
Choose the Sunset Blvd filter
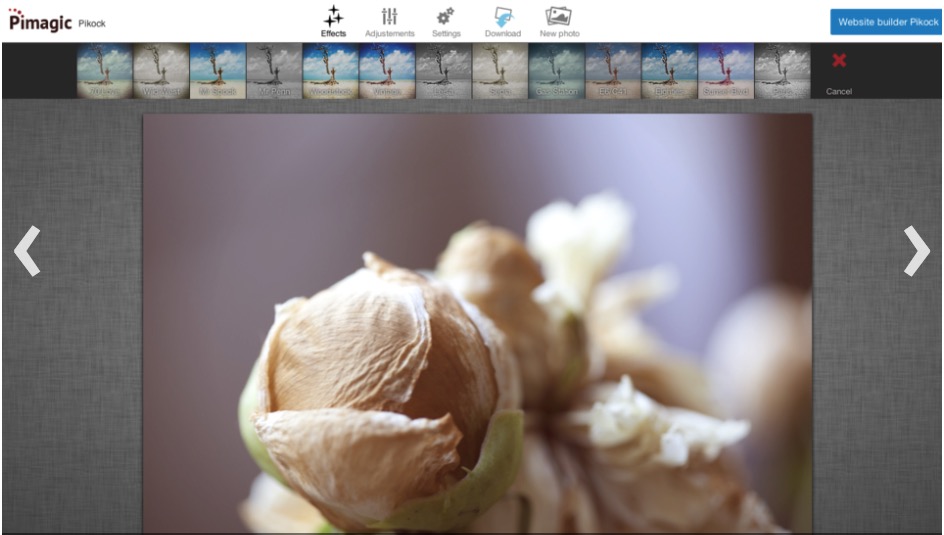(x=725, y=70)
